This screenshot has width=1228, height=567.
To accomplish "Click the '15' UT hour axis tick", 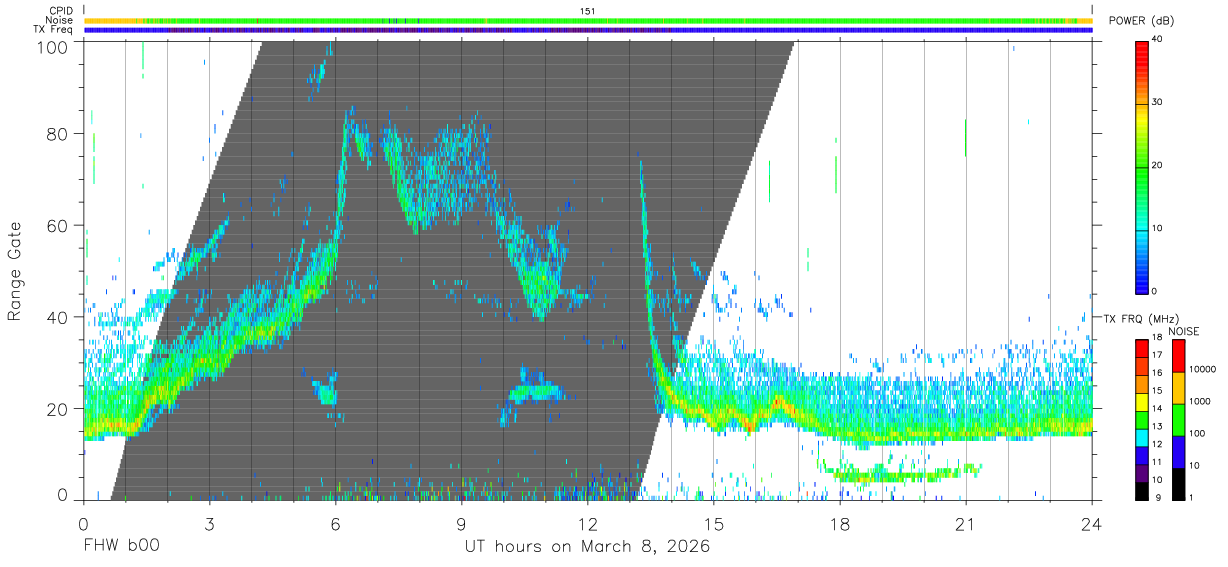I will click(x=714, y=523).
